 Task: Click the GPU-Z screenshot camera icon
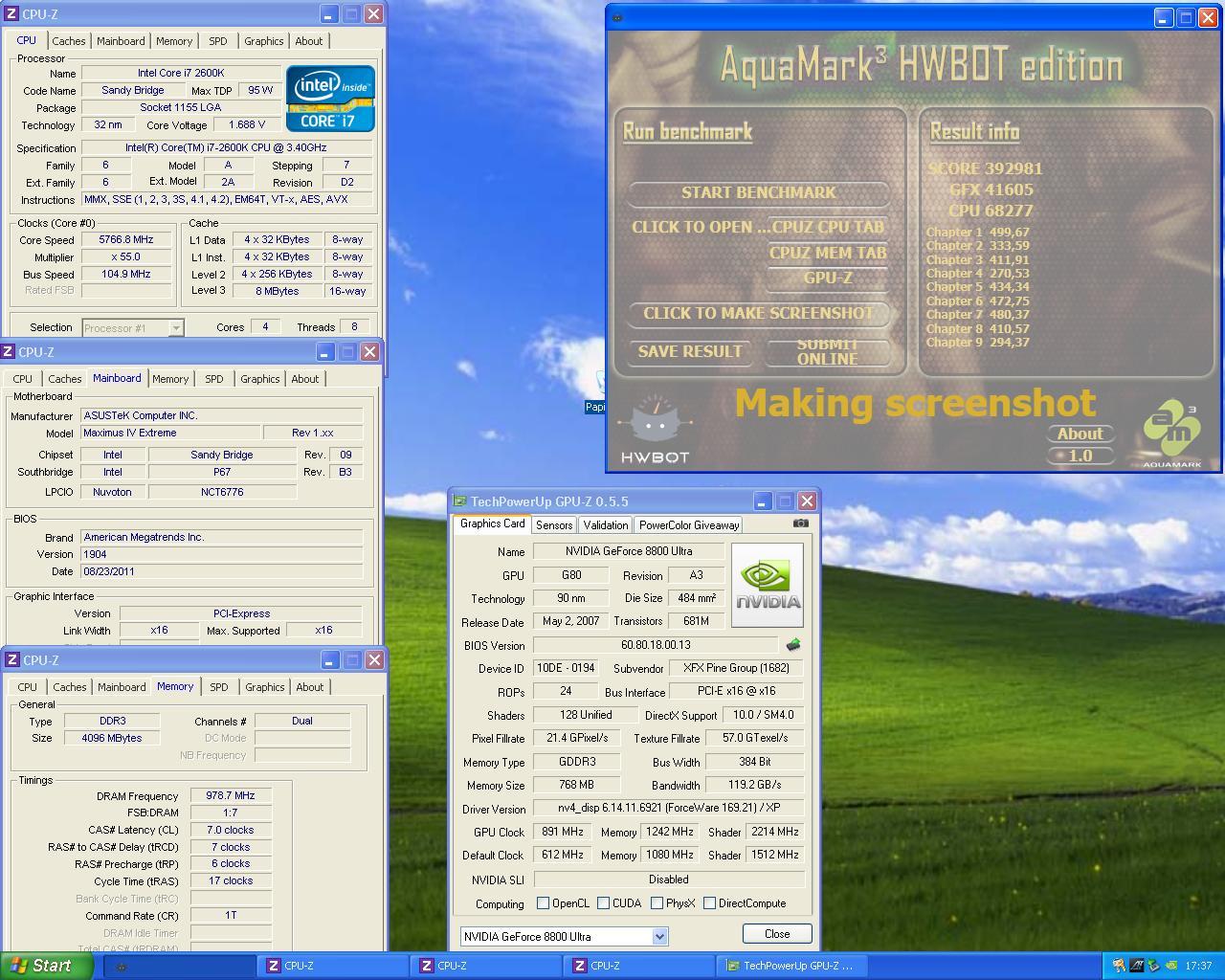[x=801, y=523]
